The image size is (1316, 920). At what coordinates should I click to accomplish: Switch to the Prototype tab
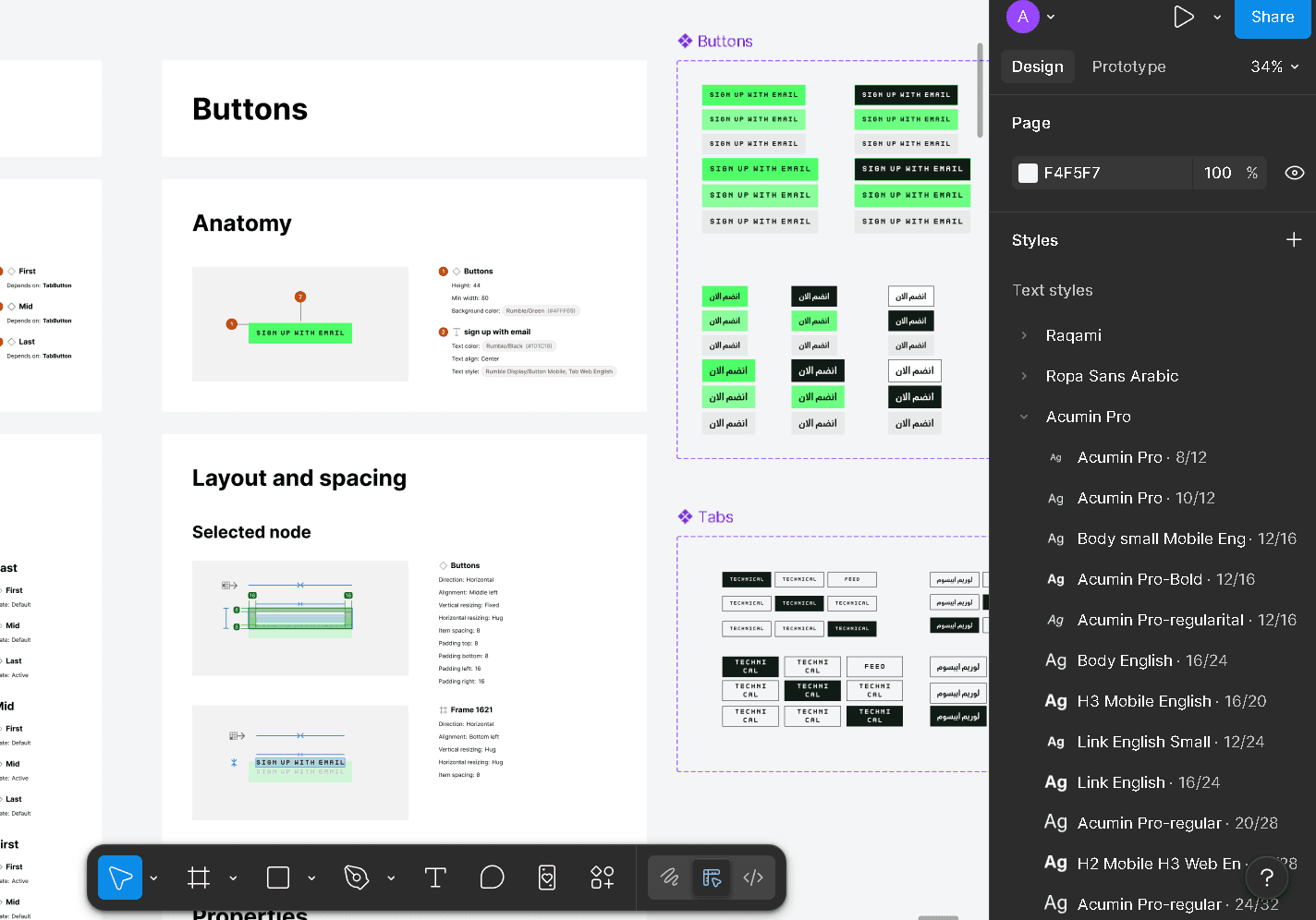pyautogui.click(x=1129, y=67)
